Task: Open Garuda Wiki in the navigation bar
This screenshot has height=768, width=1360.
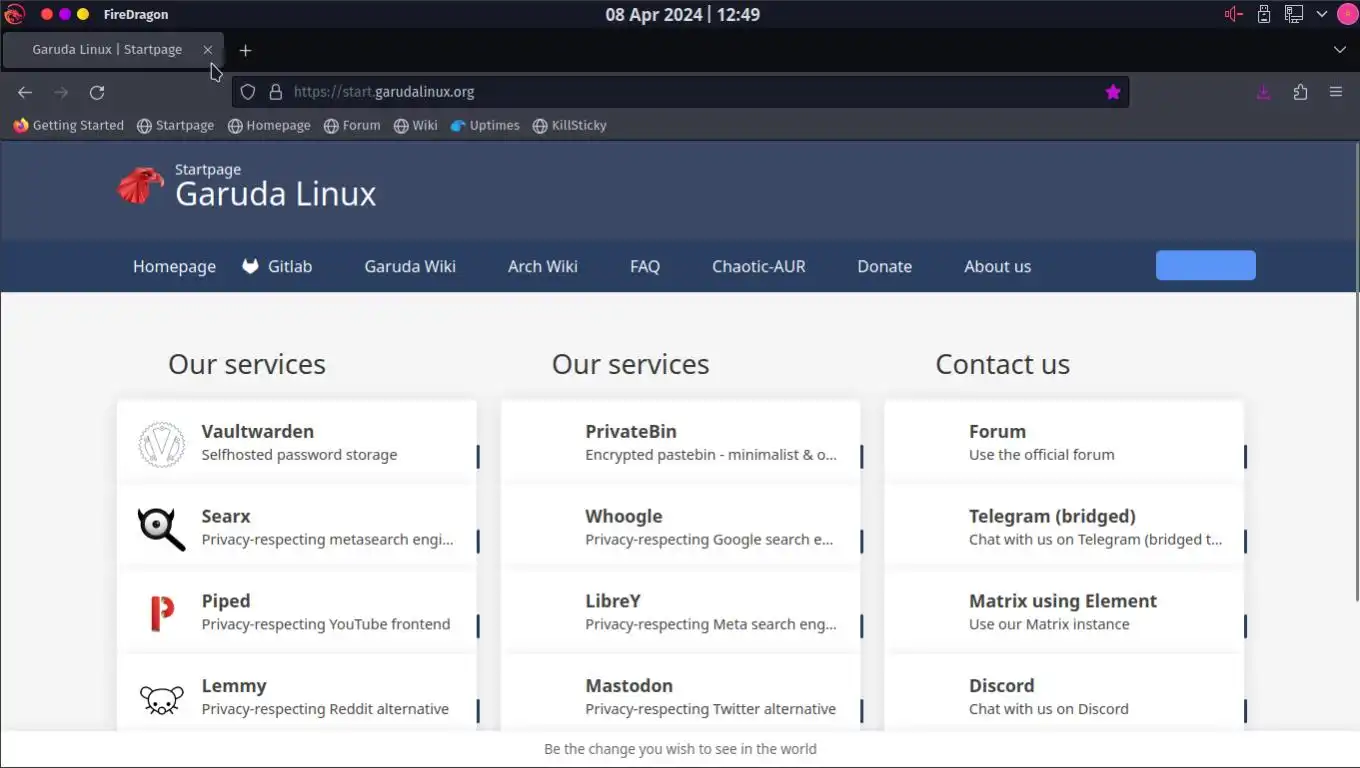Action: pyautogui.click(x=410, y=266)
